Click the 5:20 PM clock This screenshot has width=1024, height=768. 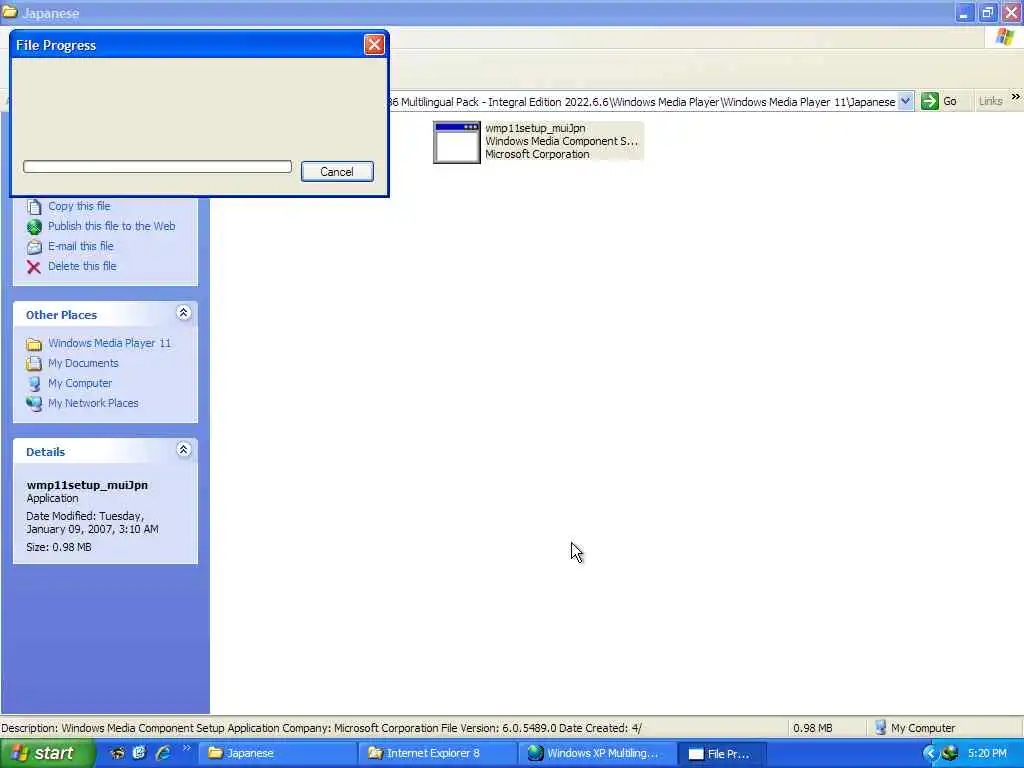[987, 753]
